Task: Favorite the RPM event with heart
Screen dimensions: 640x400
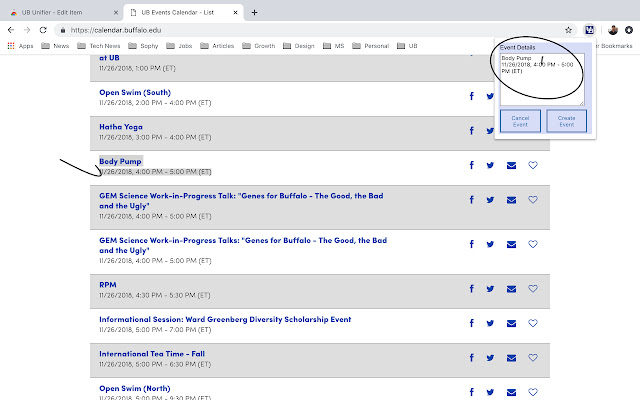Action: [533, 289]
